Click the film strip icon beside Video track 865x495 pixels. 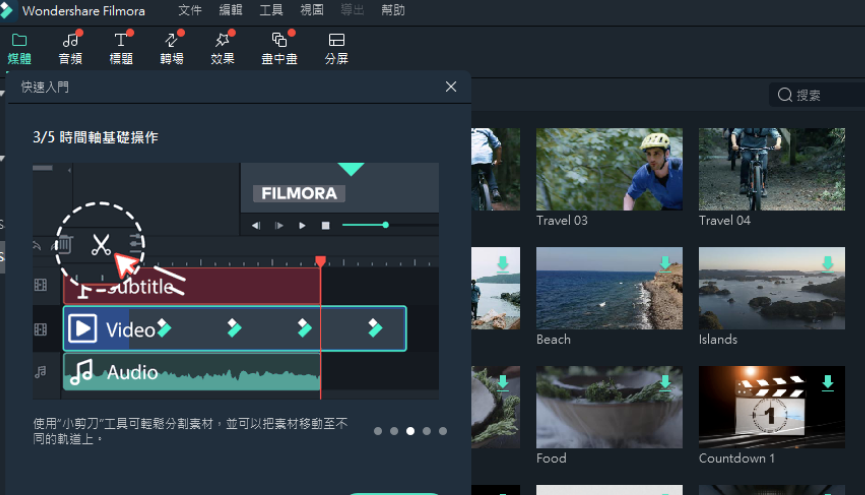click(41, 329)
